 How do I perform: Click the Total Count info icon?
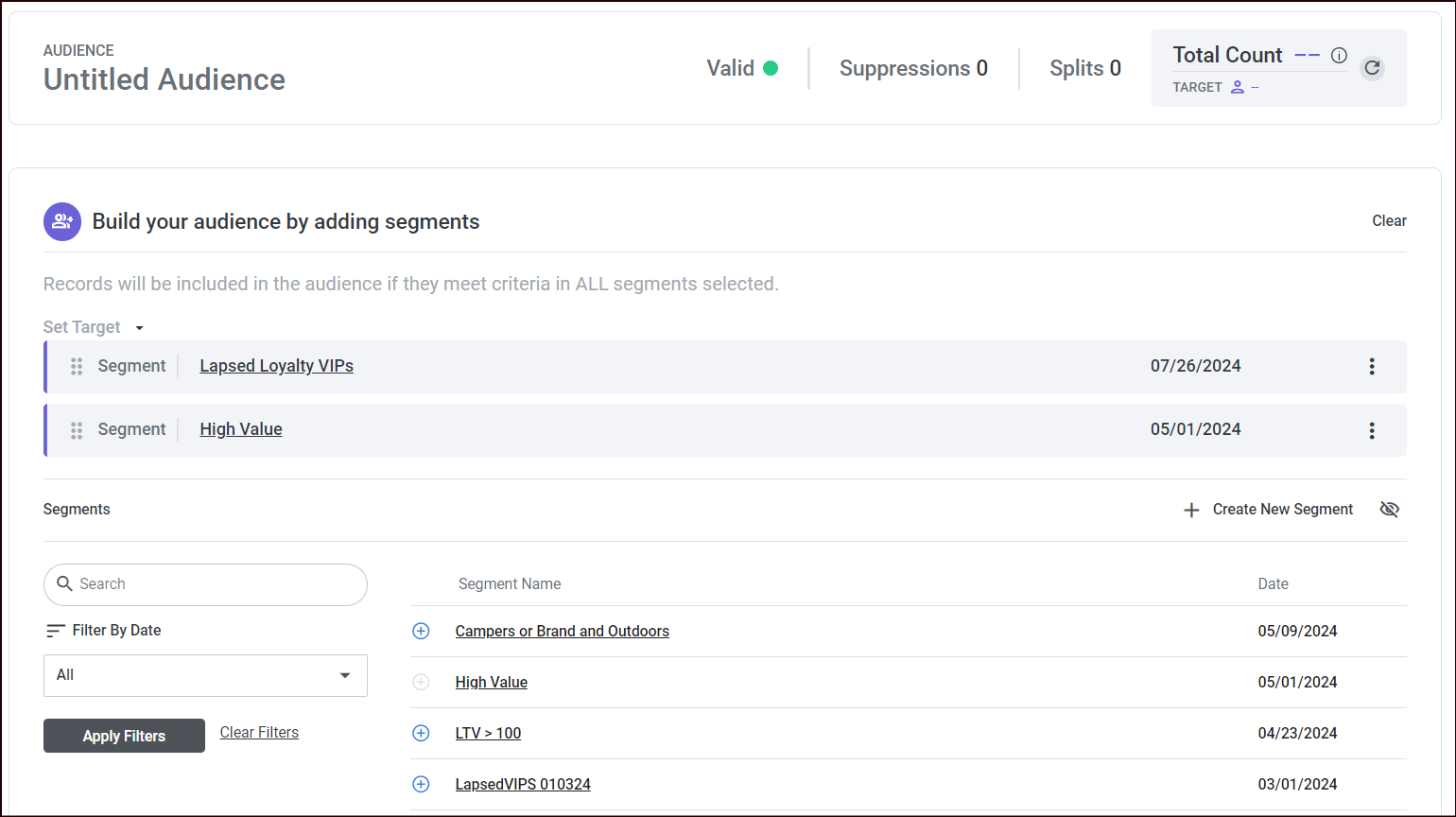coord(1339,56)
